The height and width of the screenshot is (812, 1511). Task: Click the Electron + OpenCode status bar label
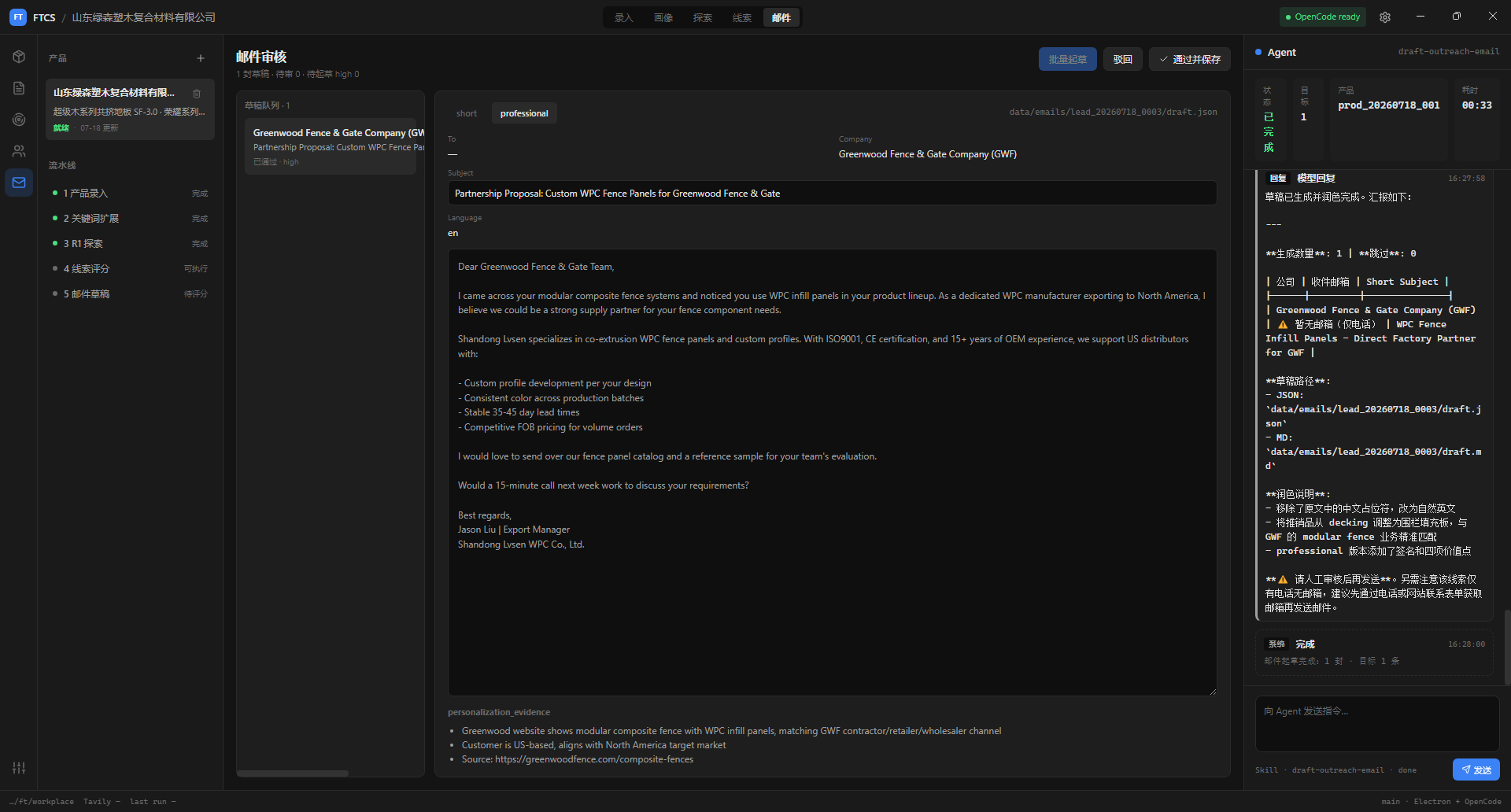click(x=1457, y=802)
